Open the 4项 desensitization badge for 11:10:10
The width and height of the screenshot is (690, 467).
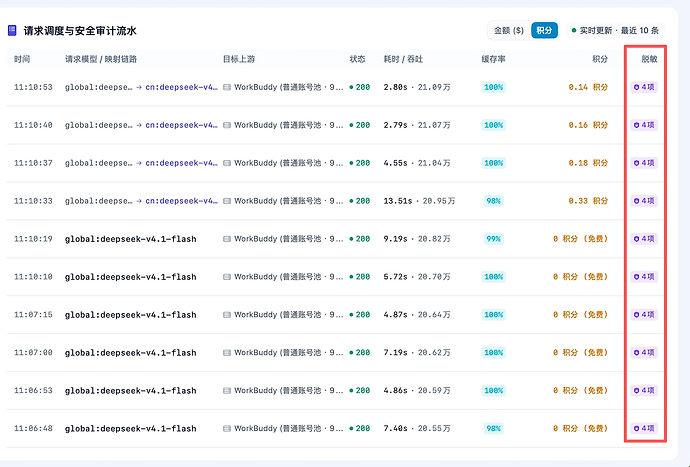(644, 276)
